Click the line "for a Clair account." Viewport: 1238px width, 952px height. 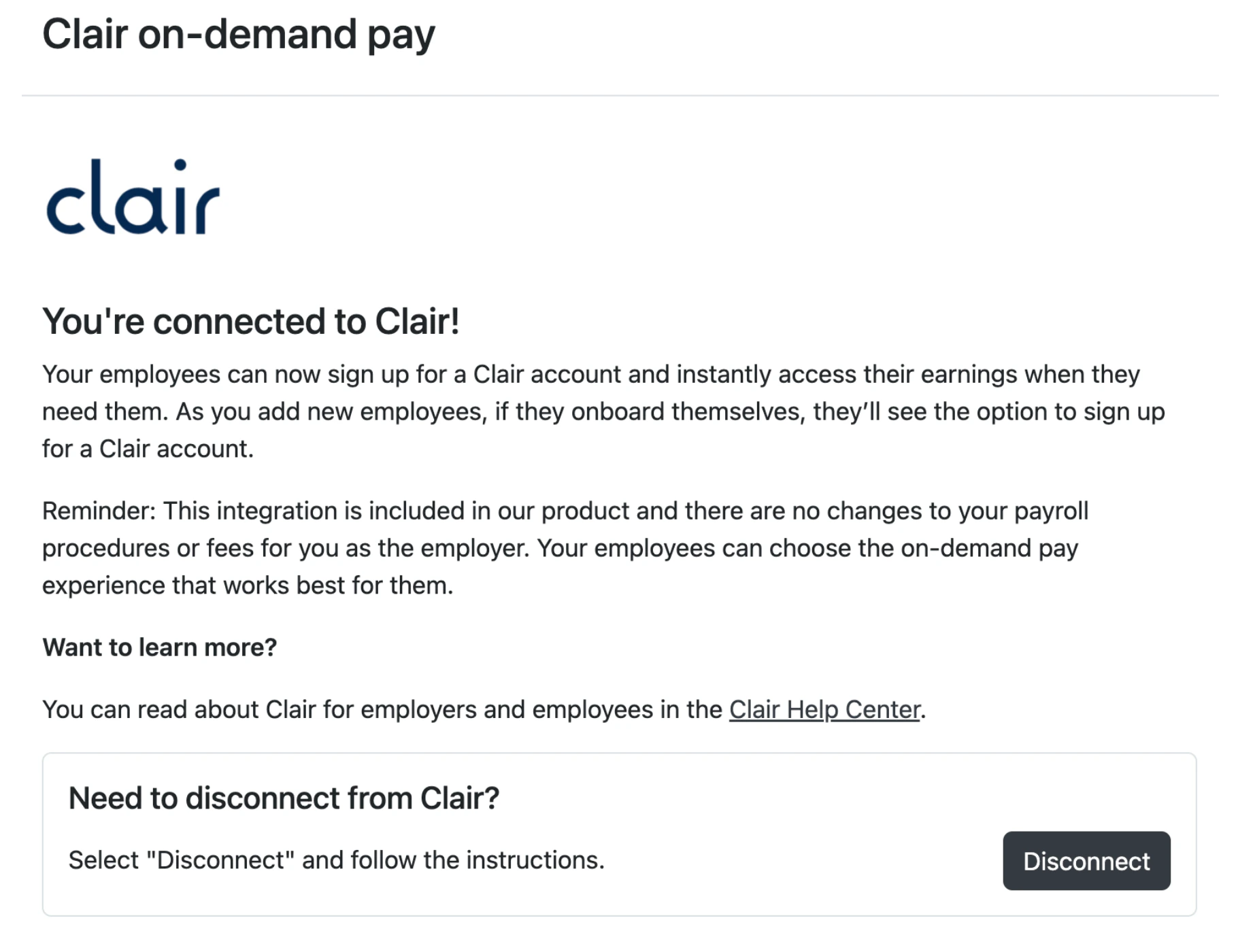click(148, 449)
